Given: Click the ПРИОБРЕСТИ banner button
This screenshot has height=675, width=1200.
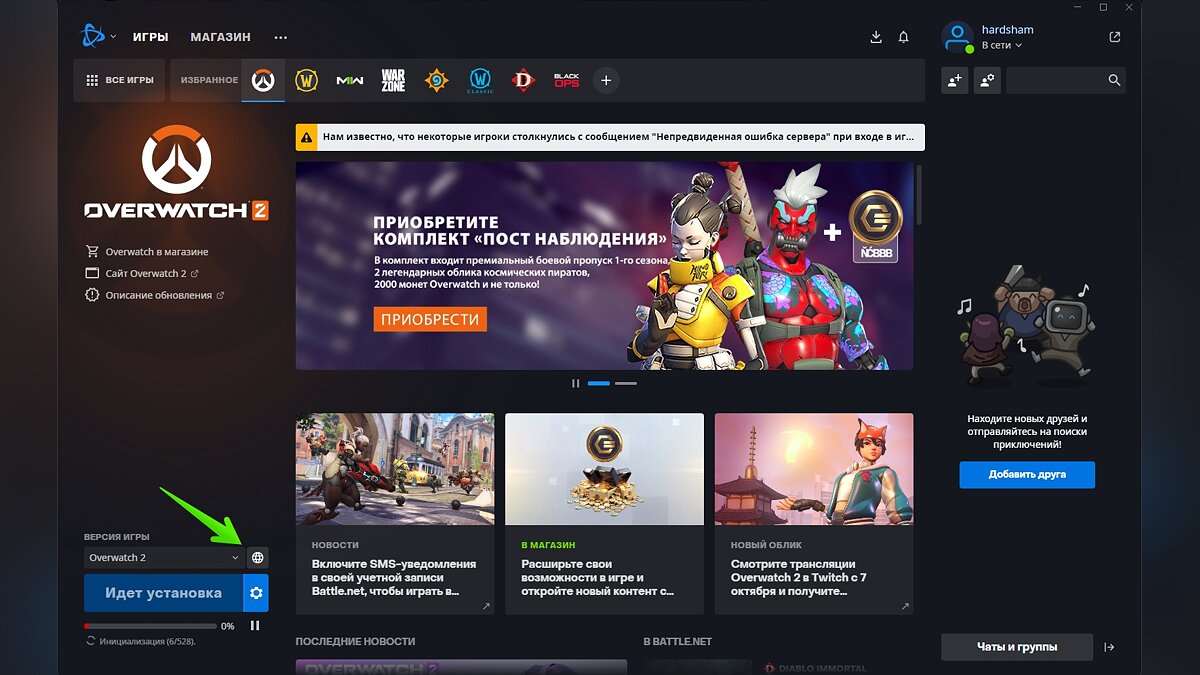Looking at the screenshot, I should coord(431,319).
